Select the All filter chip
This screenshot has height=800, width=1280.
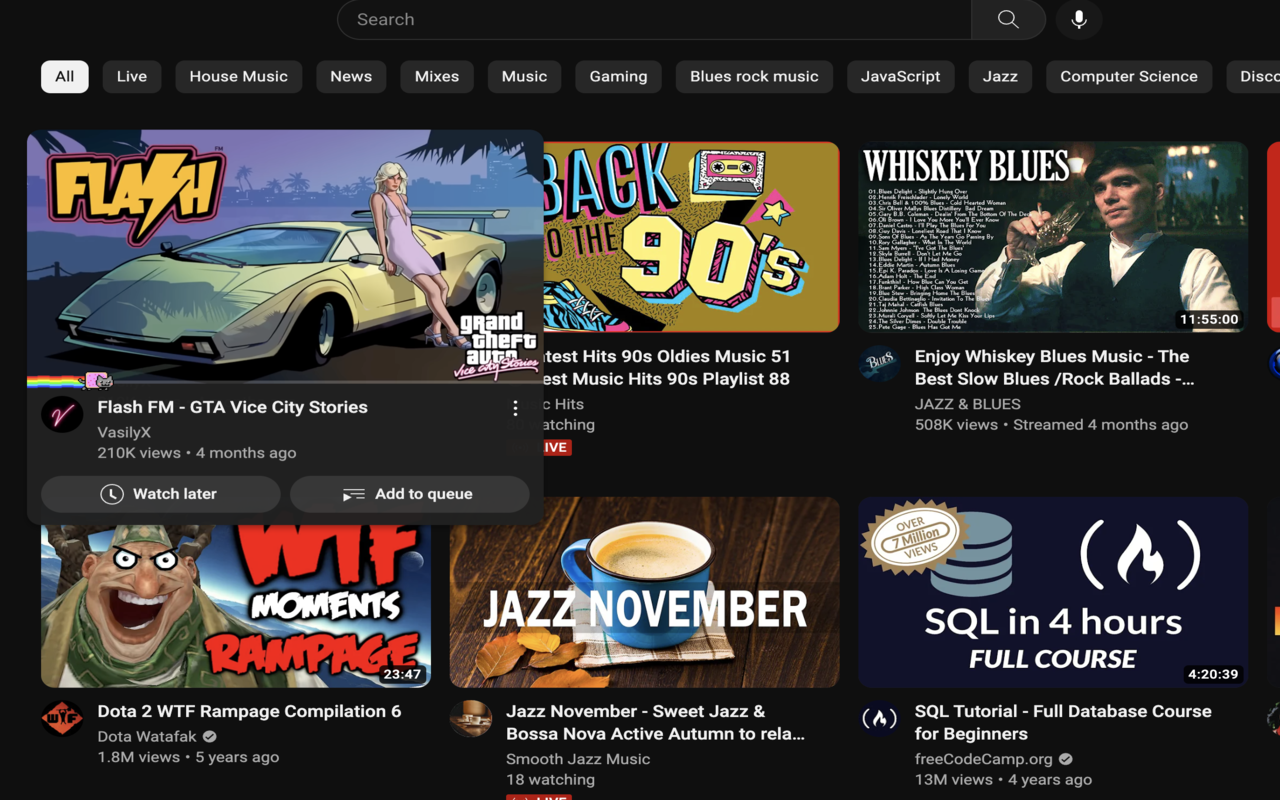pos(65,77)
